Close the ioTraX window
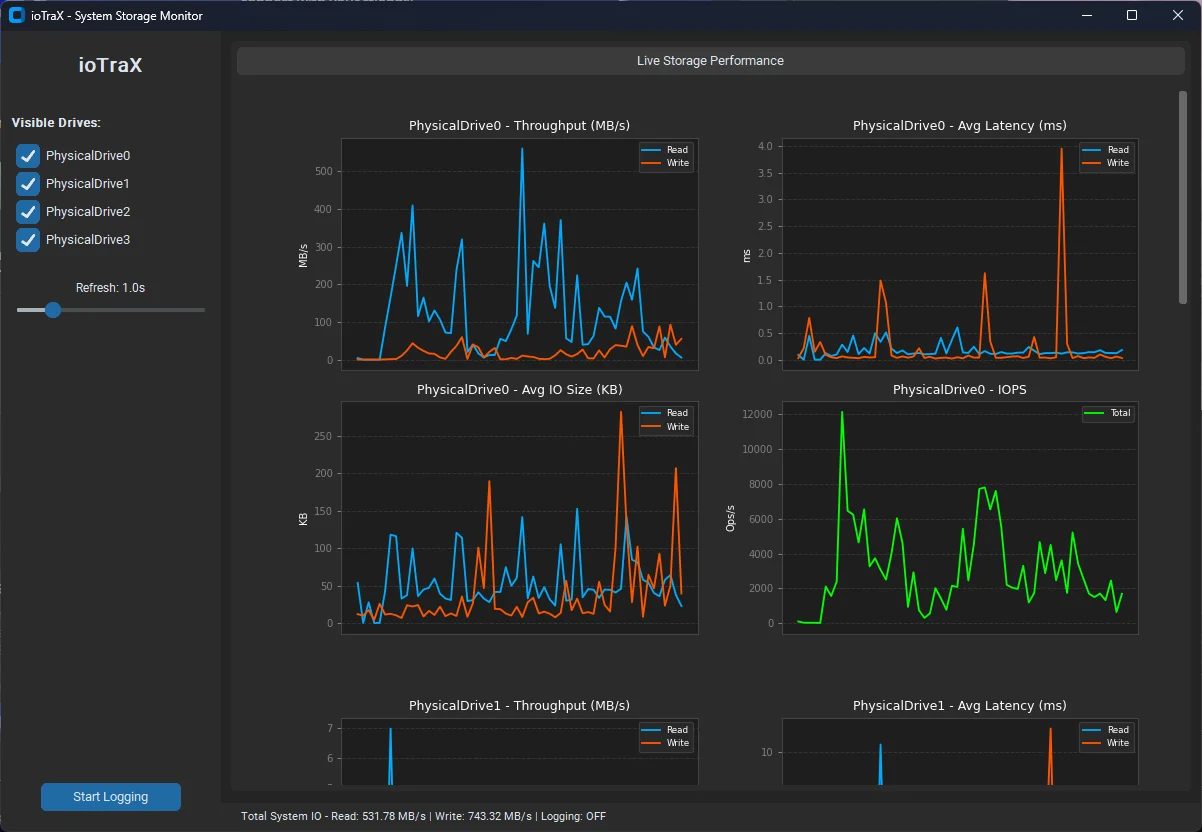The width and height of the screenshot is (1202, 832). 1178,15
